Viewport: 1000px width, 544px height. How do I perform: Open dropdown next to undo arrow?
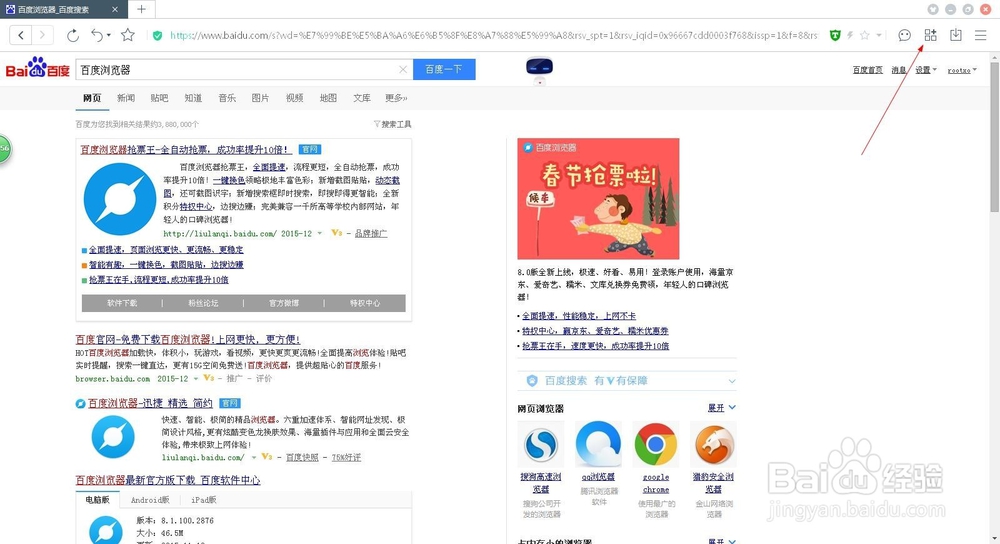(x=108, y=36)
